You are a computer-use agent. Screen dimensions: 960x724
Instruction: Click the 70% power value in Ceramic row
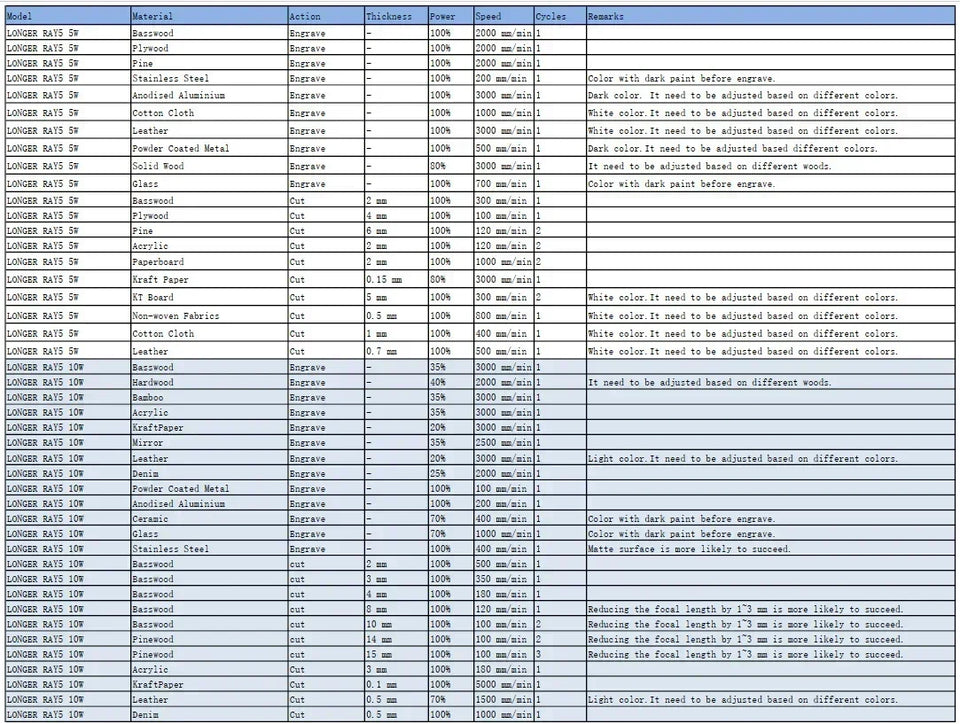click(x=438, y=518)
